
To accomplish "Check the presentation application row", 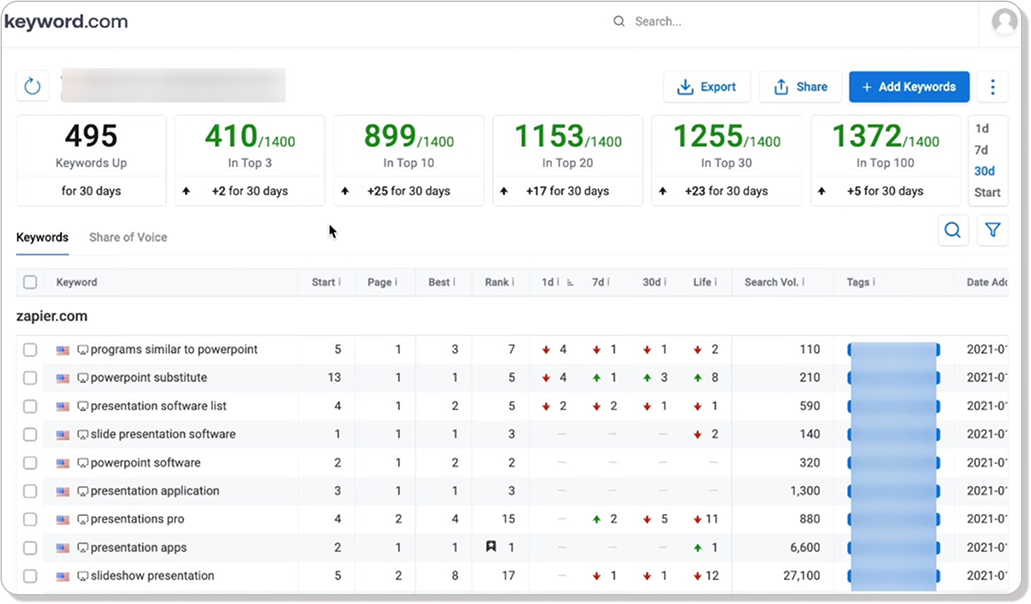I will coord(30,491).
